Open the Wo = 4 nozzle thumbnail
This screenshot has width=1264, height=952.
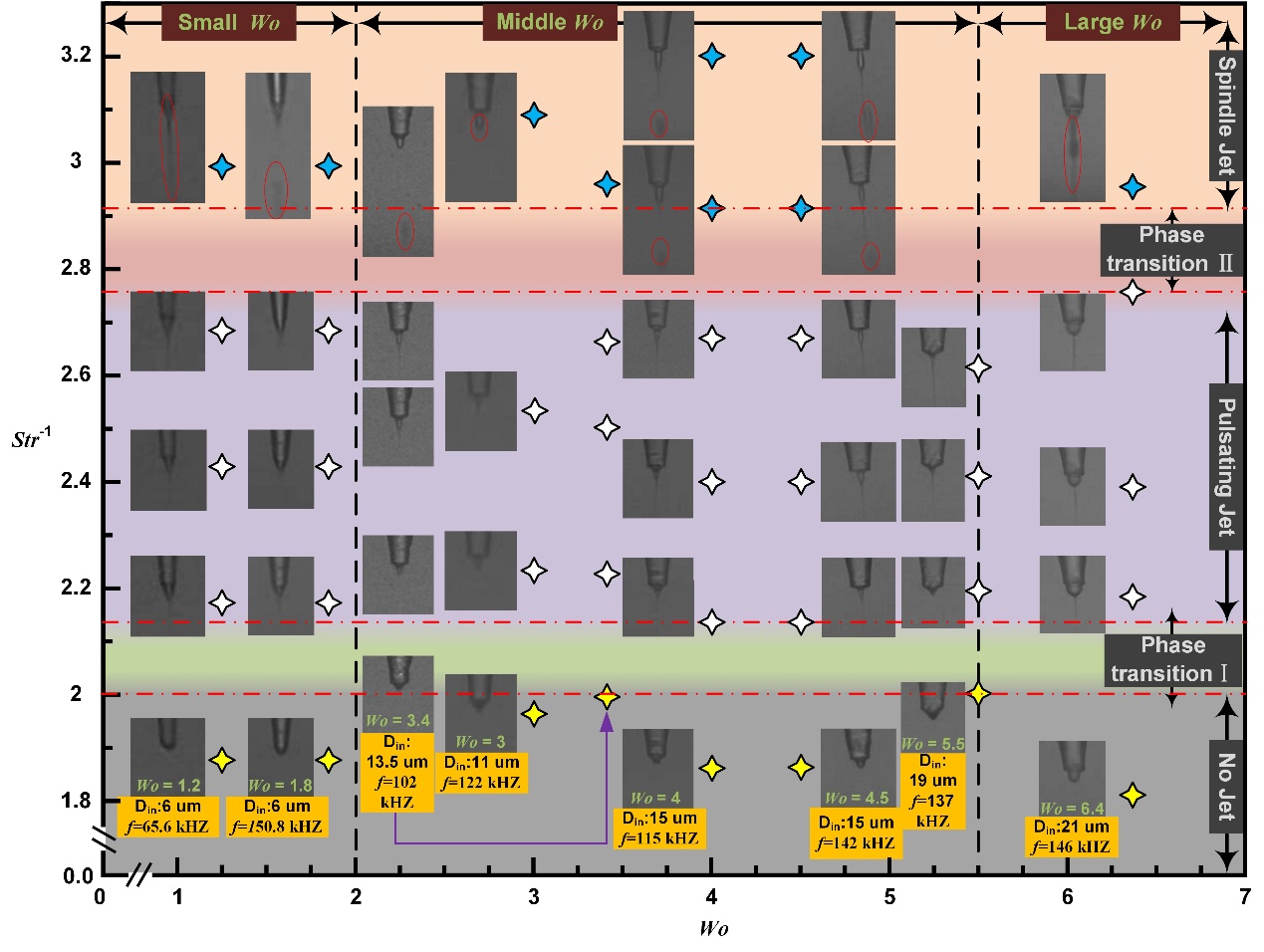(657, 767)
